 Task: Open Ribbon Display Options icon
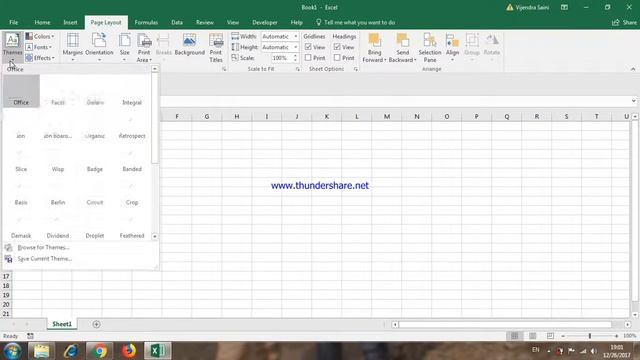tap(564, 7)
